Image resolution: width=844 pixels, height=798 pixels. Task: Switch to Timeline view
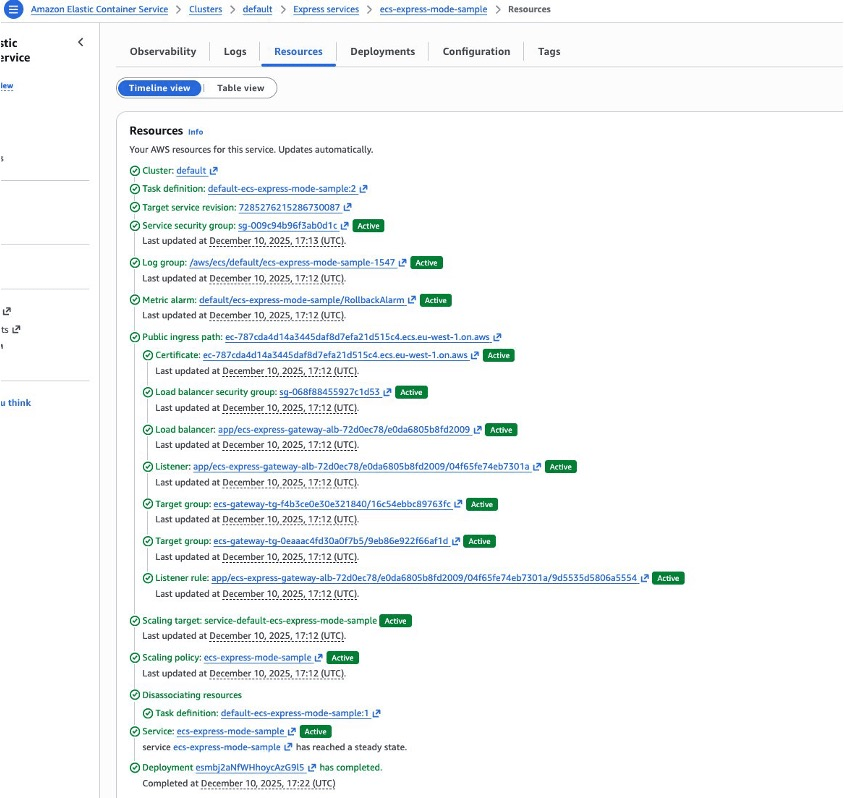pyautogui.click(x=160, y=88)
